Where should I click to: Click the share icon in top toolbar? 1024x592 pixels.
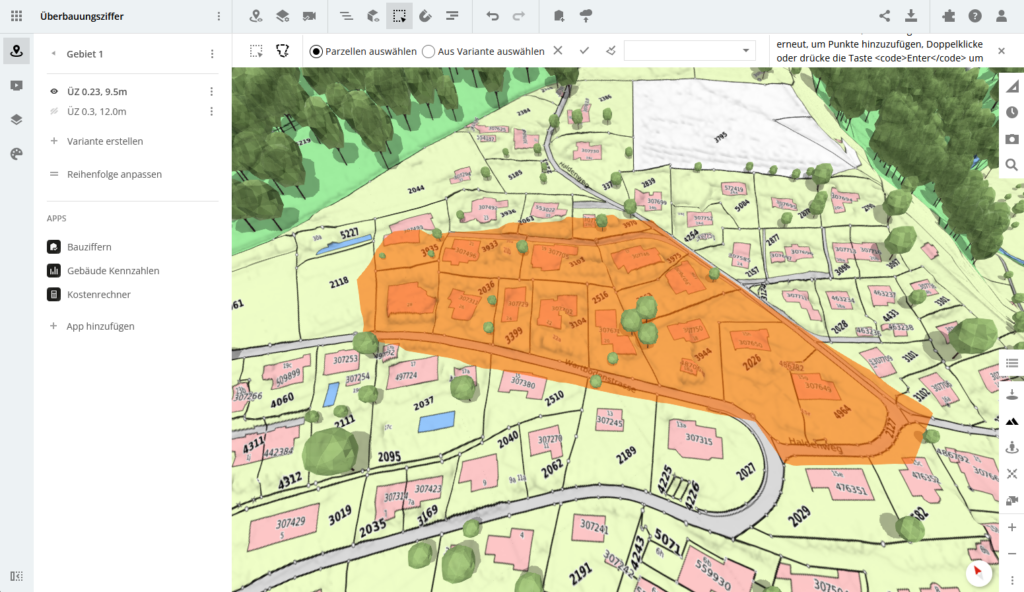click(884, 16)
